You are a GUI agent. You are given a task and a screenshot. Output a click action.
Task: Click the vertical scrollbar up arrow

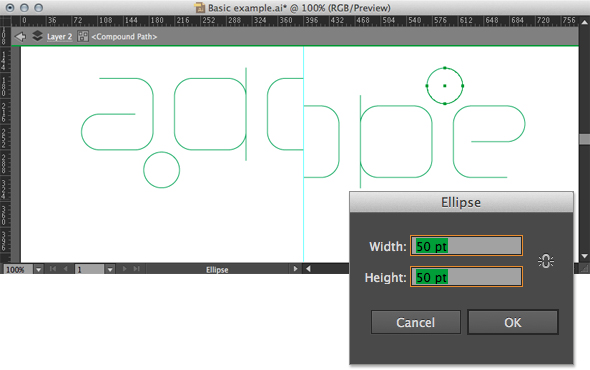pos(584,22)
